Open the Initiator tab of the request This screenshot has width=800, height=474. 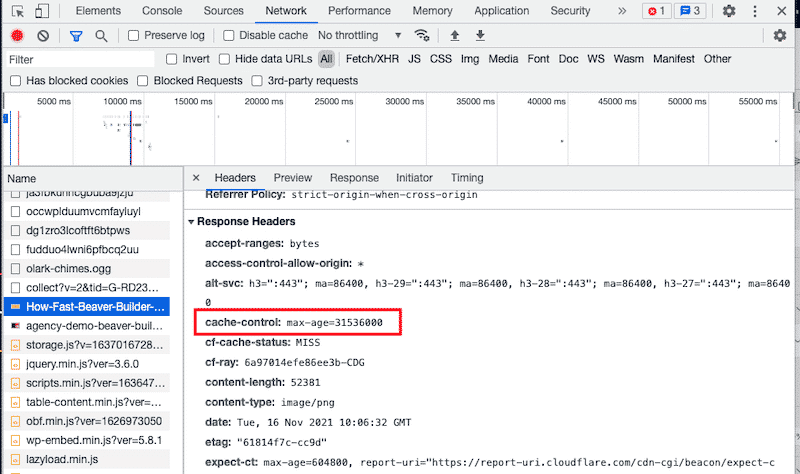point(414,178)
